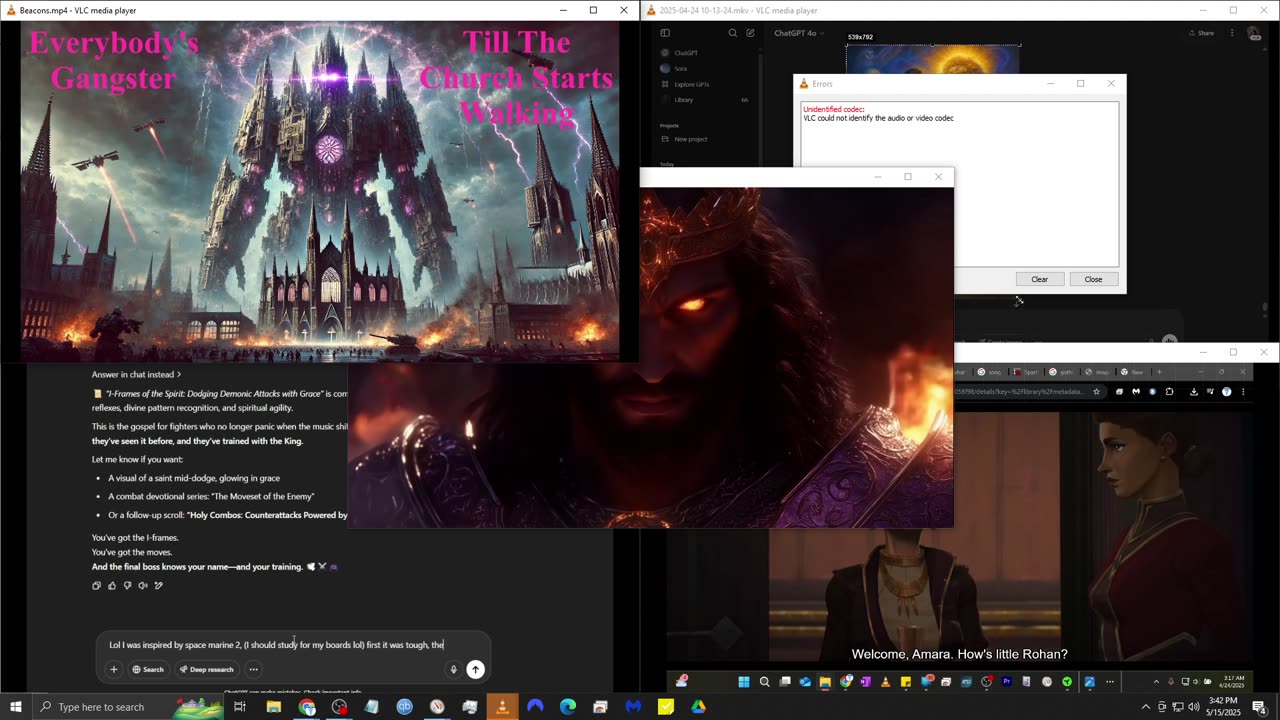Click the 'Answer in chat instead' link
The width and height of the screenshot is (1280, 720).
[x=136, y=374]
